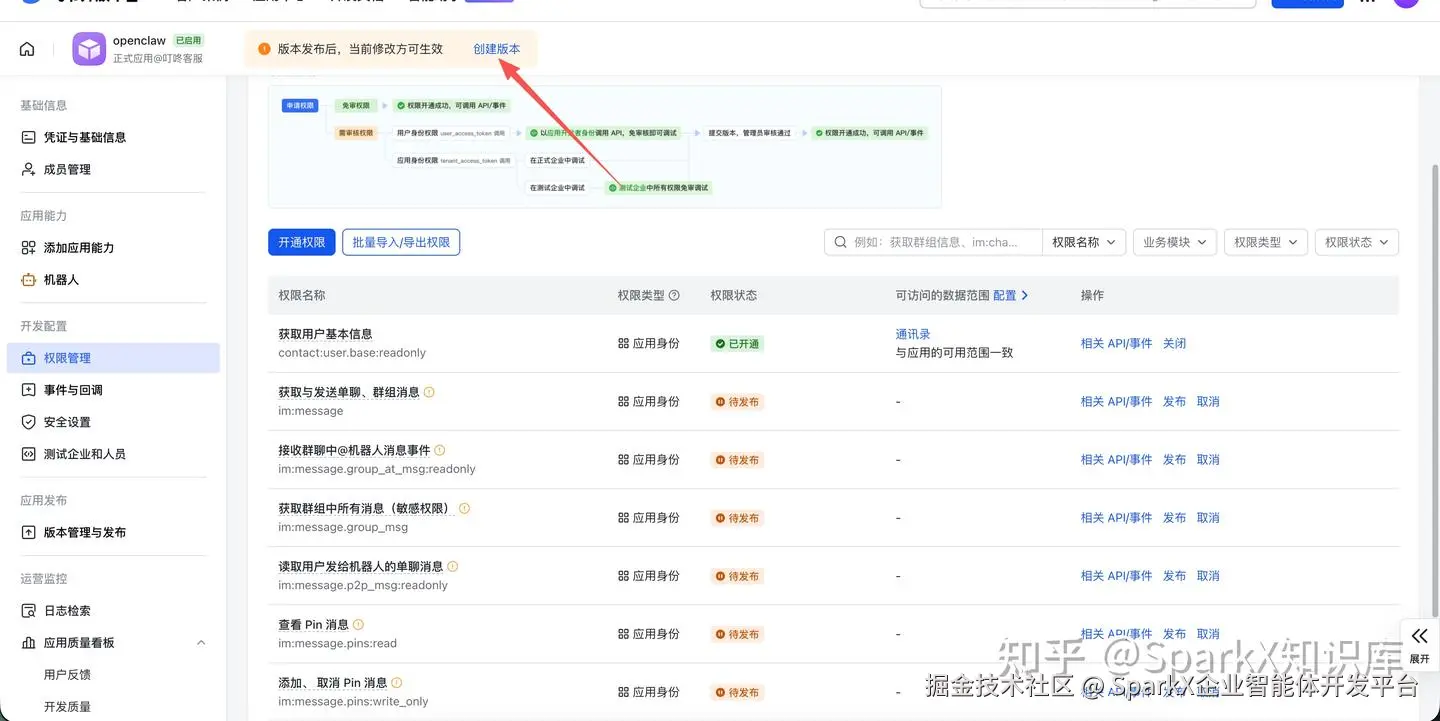
Task: Focus the permission search input field
Action: coord(934,242)
